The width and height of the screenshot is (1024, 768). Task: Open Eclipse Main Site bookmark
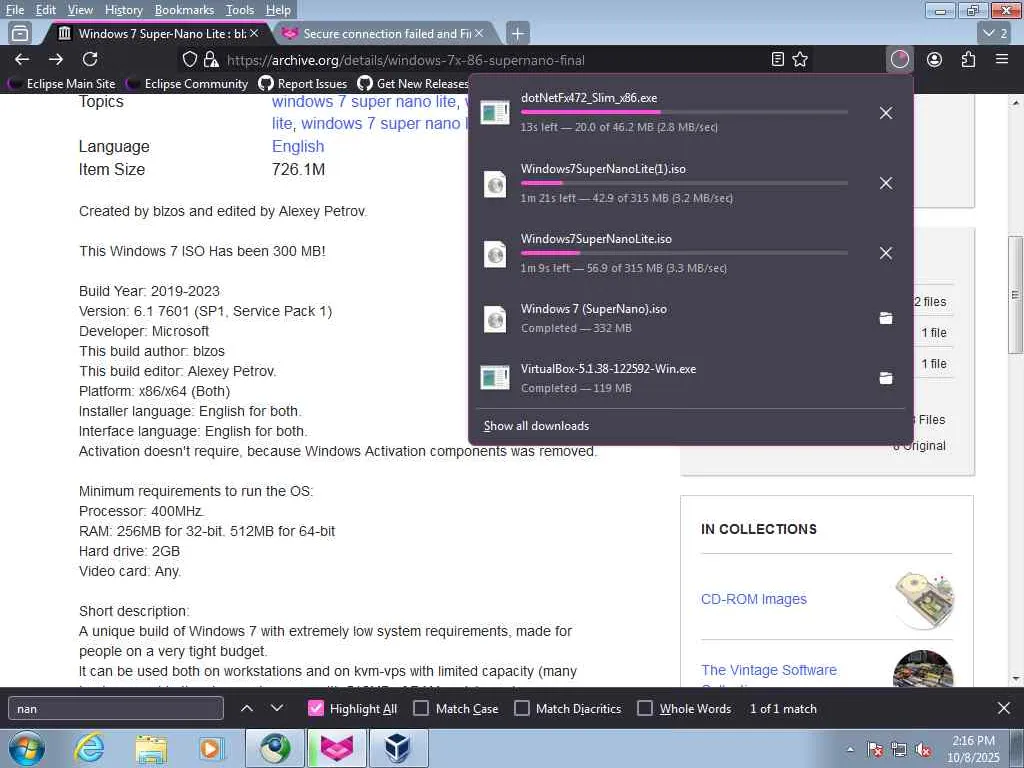point(61,84)
